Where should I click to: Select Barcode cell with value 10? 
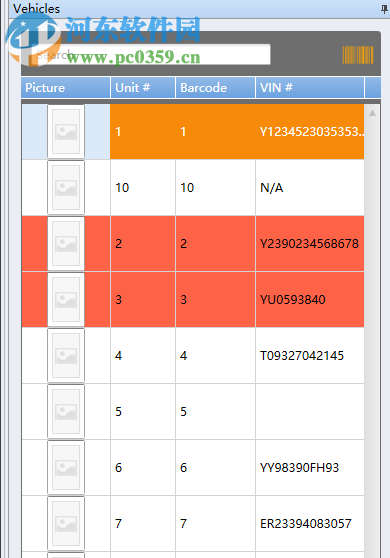[215, 187]
